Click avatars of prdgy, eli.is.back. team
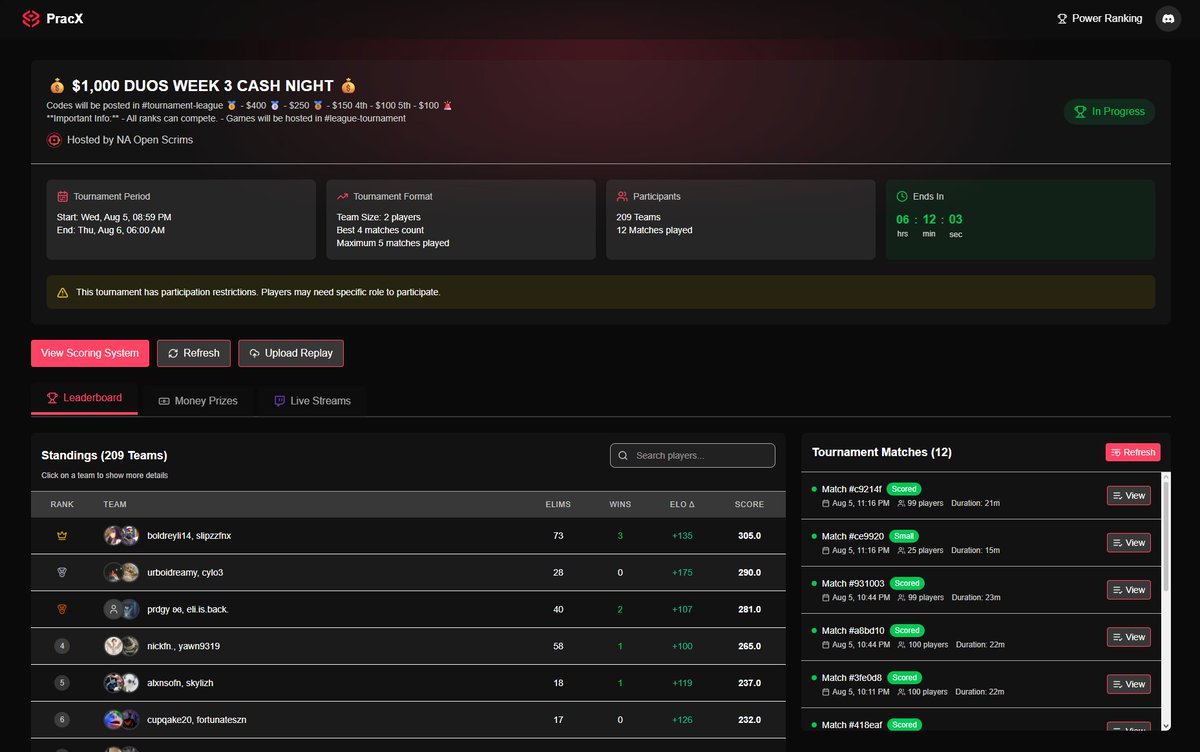 (x=121, y=609)
